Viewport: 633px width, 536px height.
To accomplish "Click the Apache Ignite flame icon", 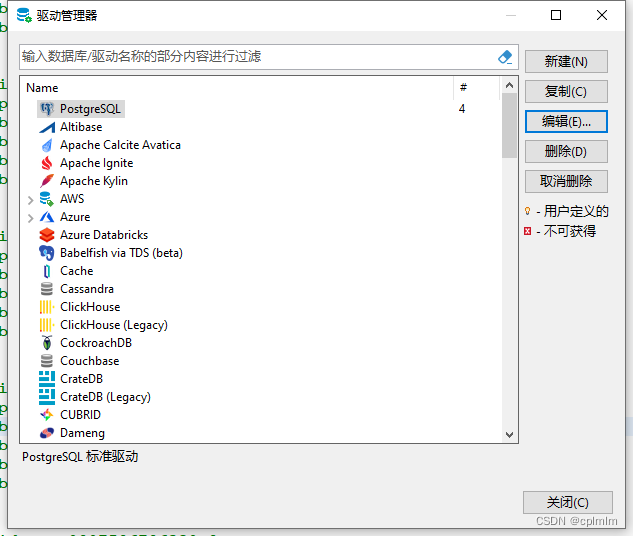I will coord(47,163).
